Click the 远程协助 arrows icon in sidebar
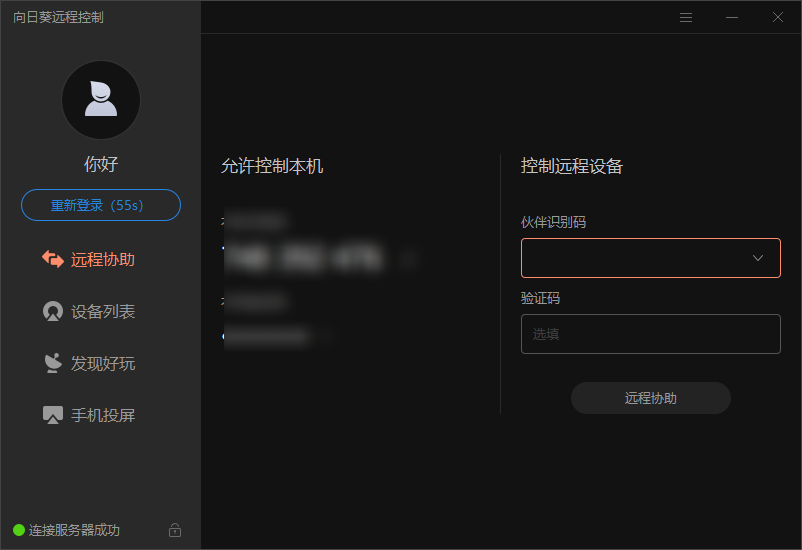This screenshot has height=550, width=802. click(53, 259)
